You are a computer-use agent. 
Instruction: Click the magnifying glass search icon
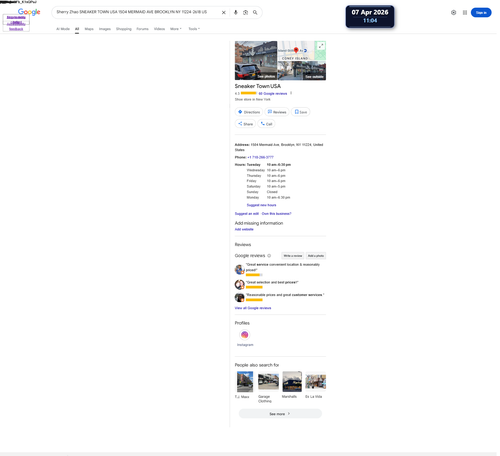click(x=255, y=12)
